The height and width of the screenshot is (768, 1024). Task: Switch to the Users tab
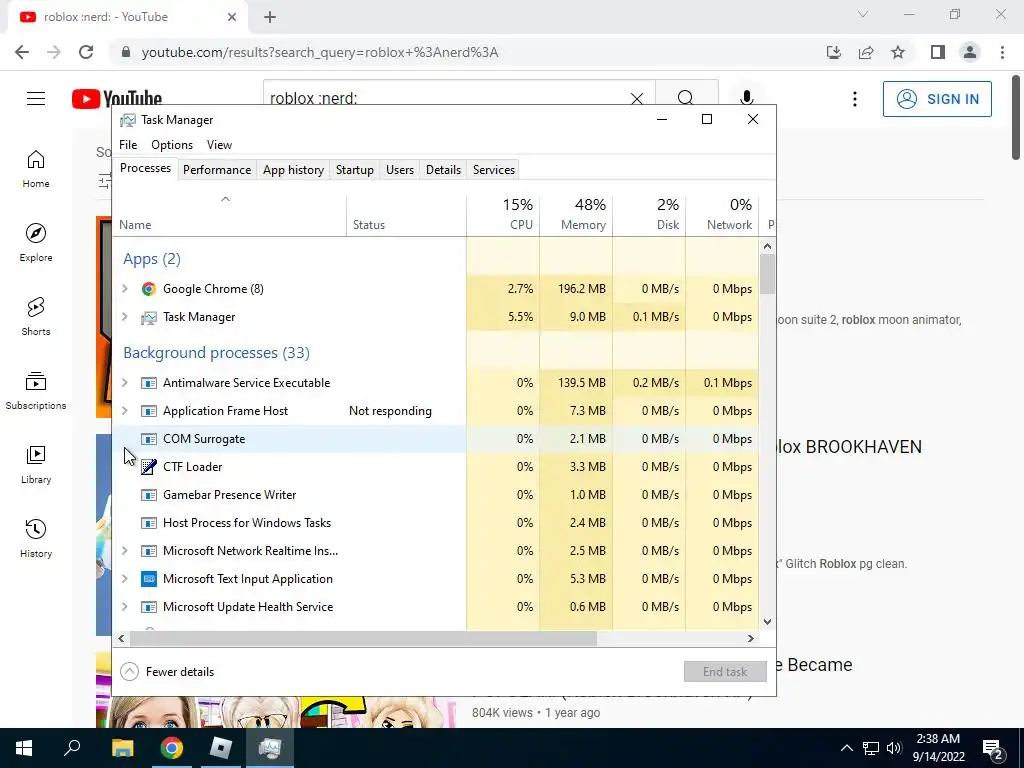[x=400, y=170]
